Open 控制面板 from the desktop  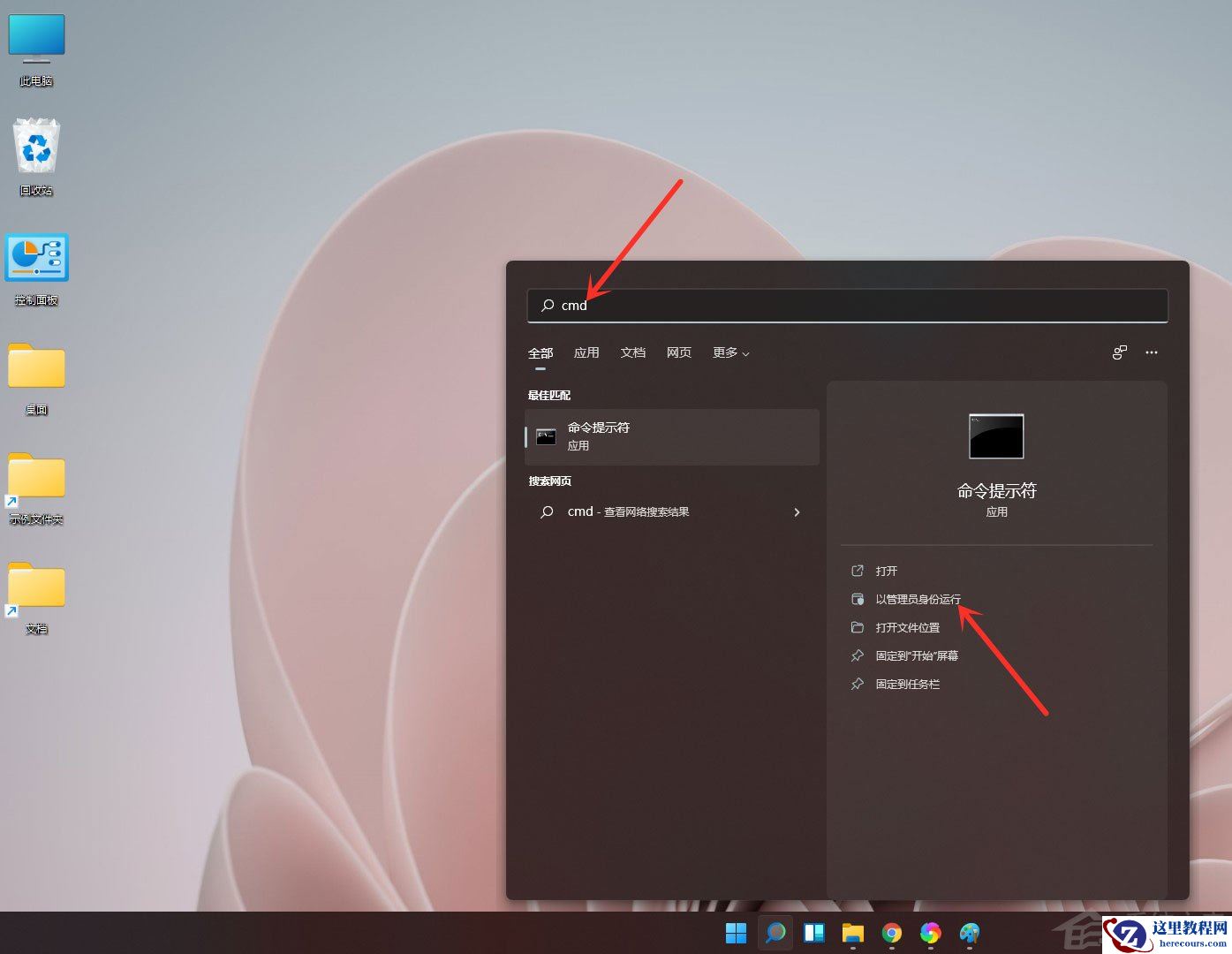[36, 258]
